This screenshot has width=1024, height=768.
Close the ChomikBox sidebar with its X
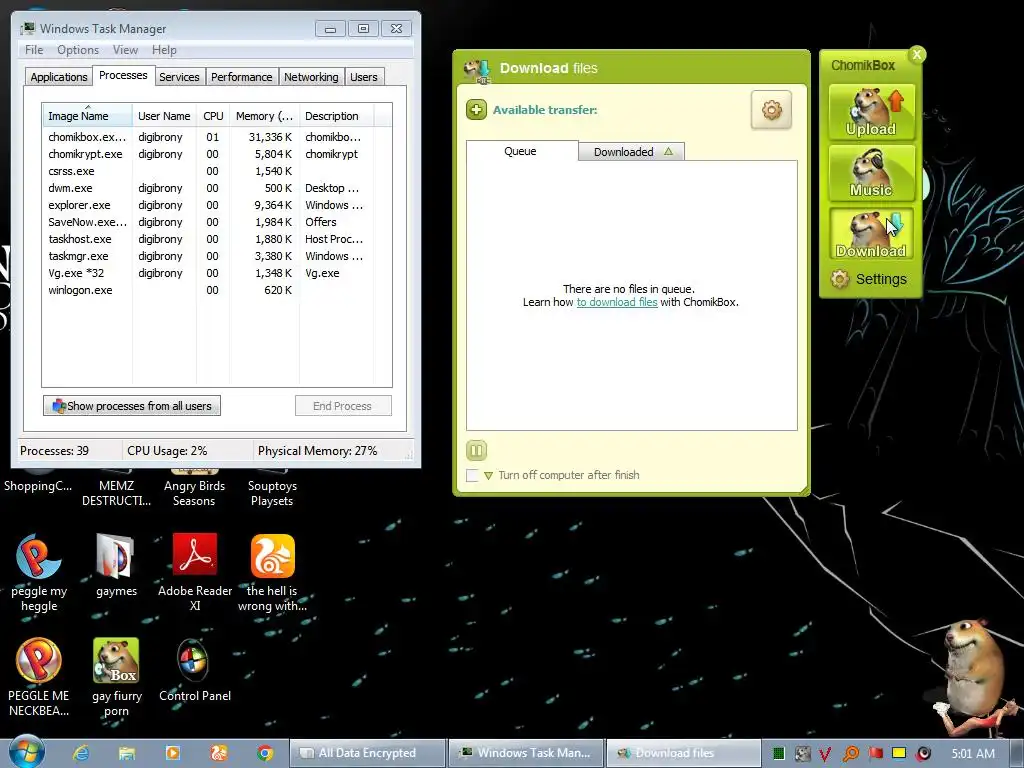[x=917, y=54]
